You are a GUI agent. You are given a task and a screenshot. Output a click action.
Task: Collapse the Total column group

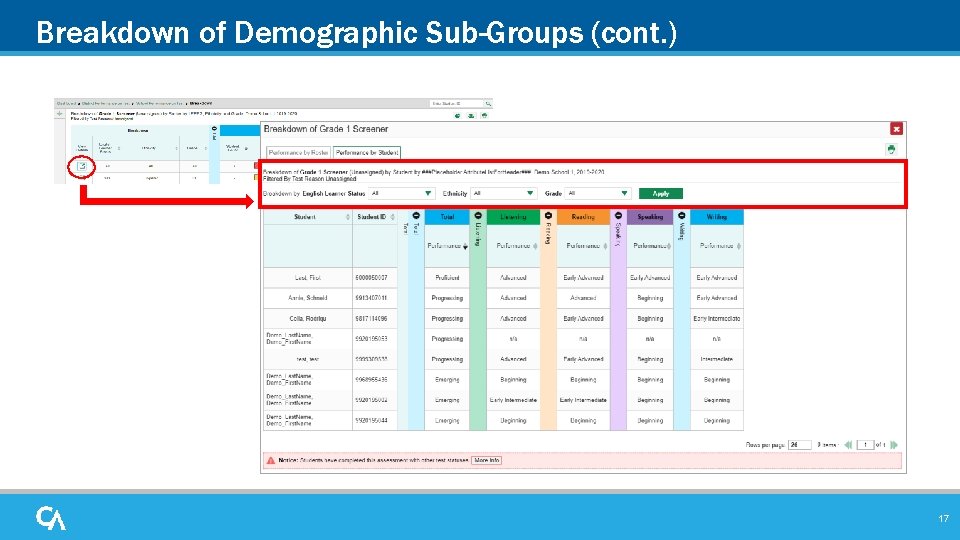416,216
